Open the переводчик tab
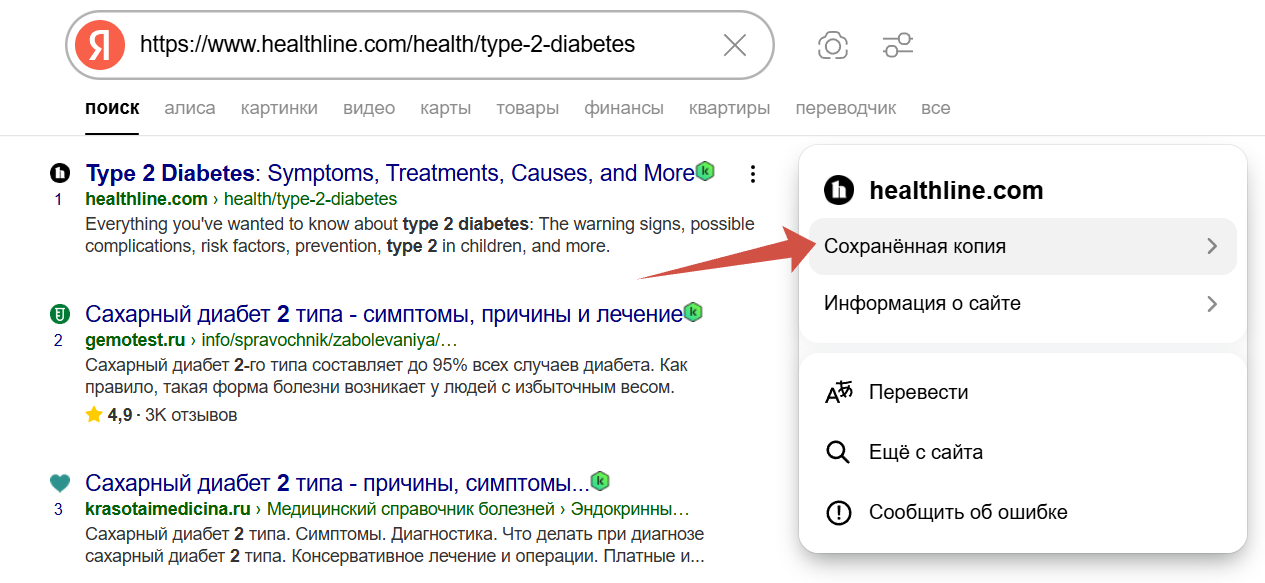The height and width of the screenshot is (583, 1265). pyautogui.click(x=845, y=108)
